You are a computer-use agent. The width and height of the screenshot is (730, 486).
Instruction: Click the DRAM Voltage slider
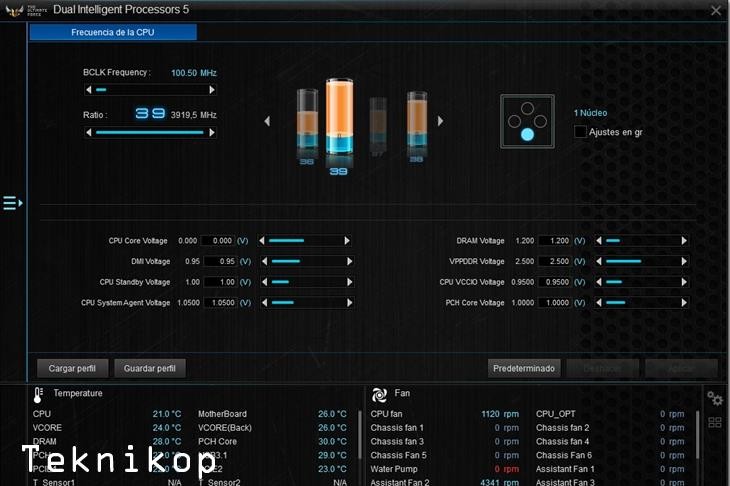tap(642, 241)
